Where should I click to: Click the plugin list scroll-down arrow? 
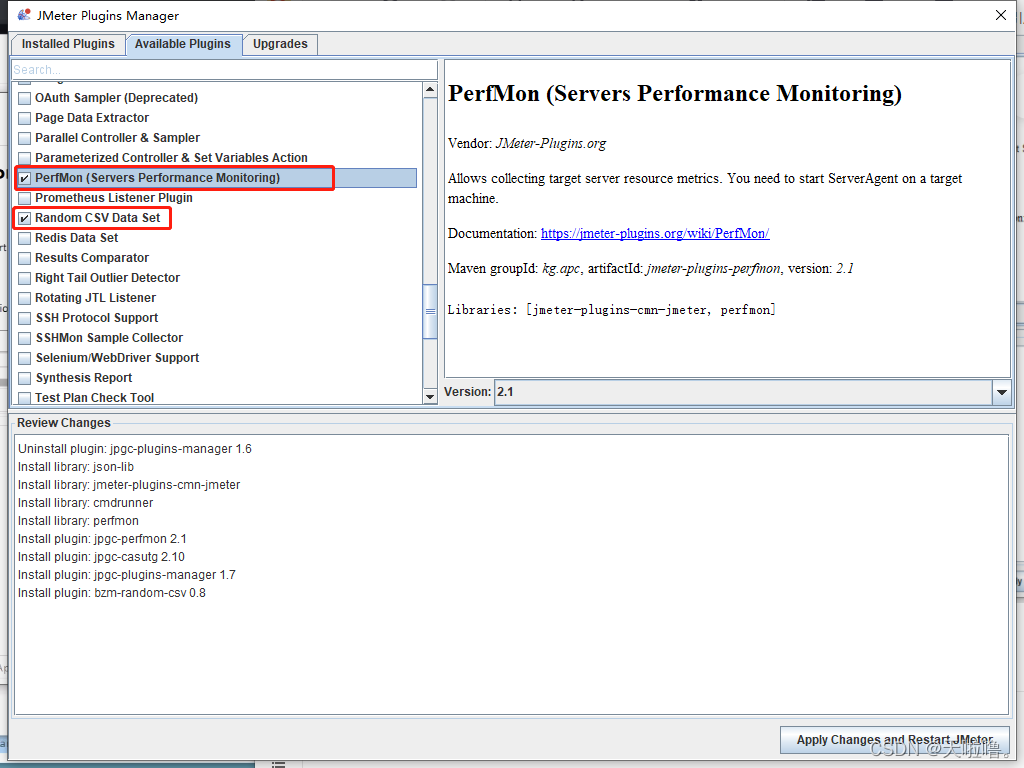(x=430, y=396)
